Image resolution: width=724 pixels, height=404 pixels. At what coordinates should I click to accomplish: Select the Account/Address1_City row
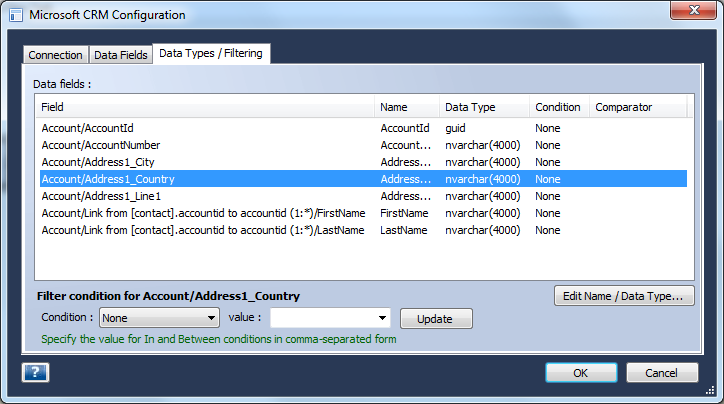pos(363,162)
